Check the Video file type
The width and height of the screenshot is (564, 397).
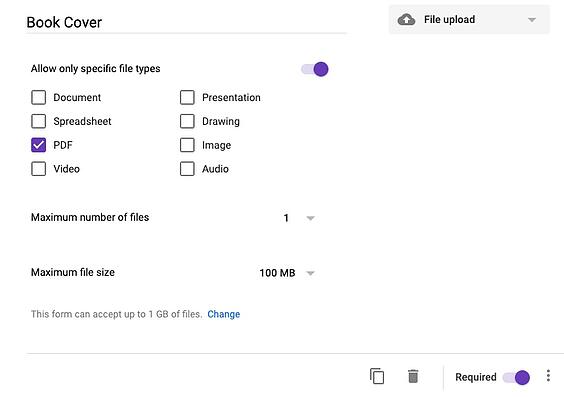coord(38,169)
